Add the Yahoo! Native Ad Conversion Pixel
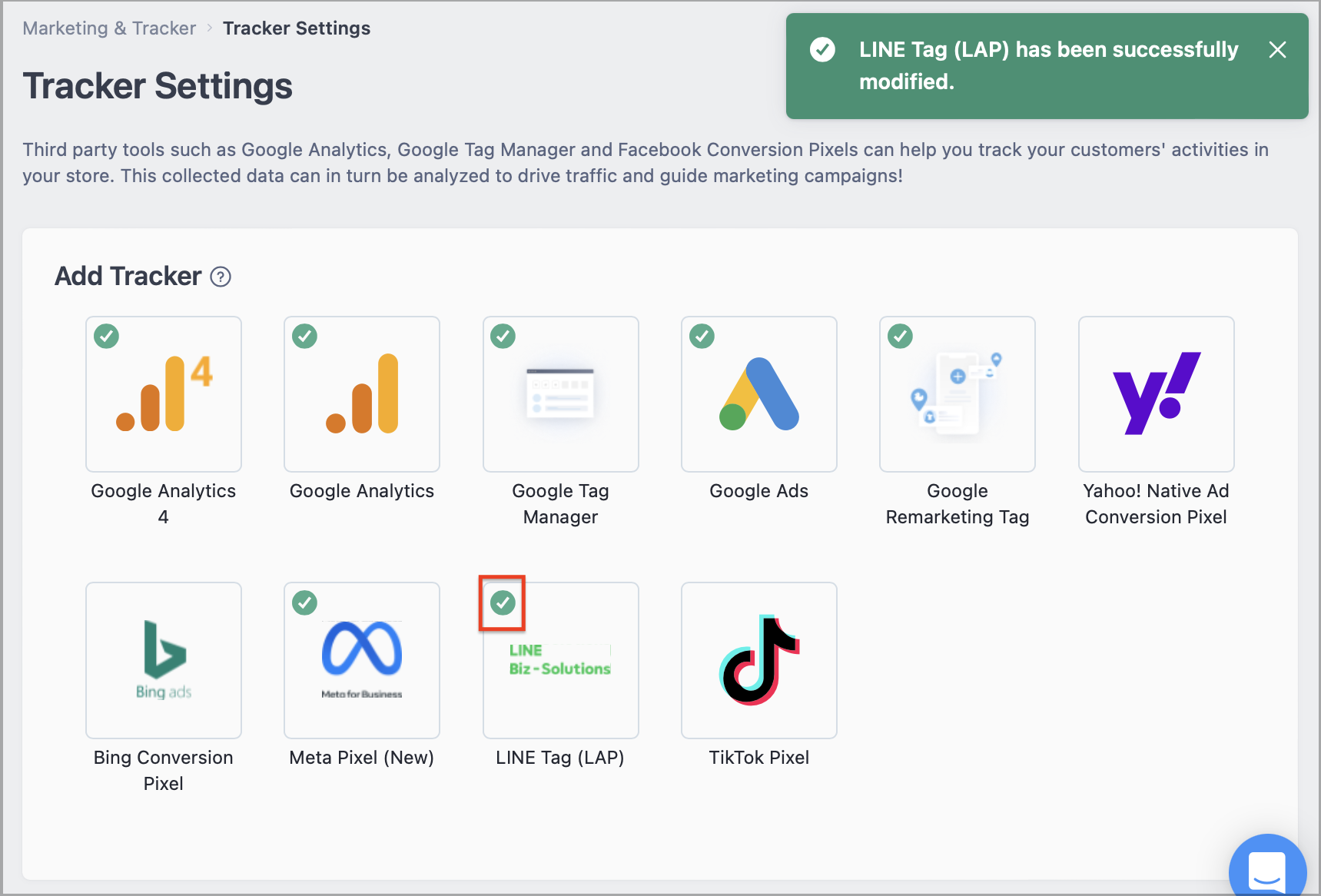The width and height of the screenshot is (1321, 896). pos(1157,394)
